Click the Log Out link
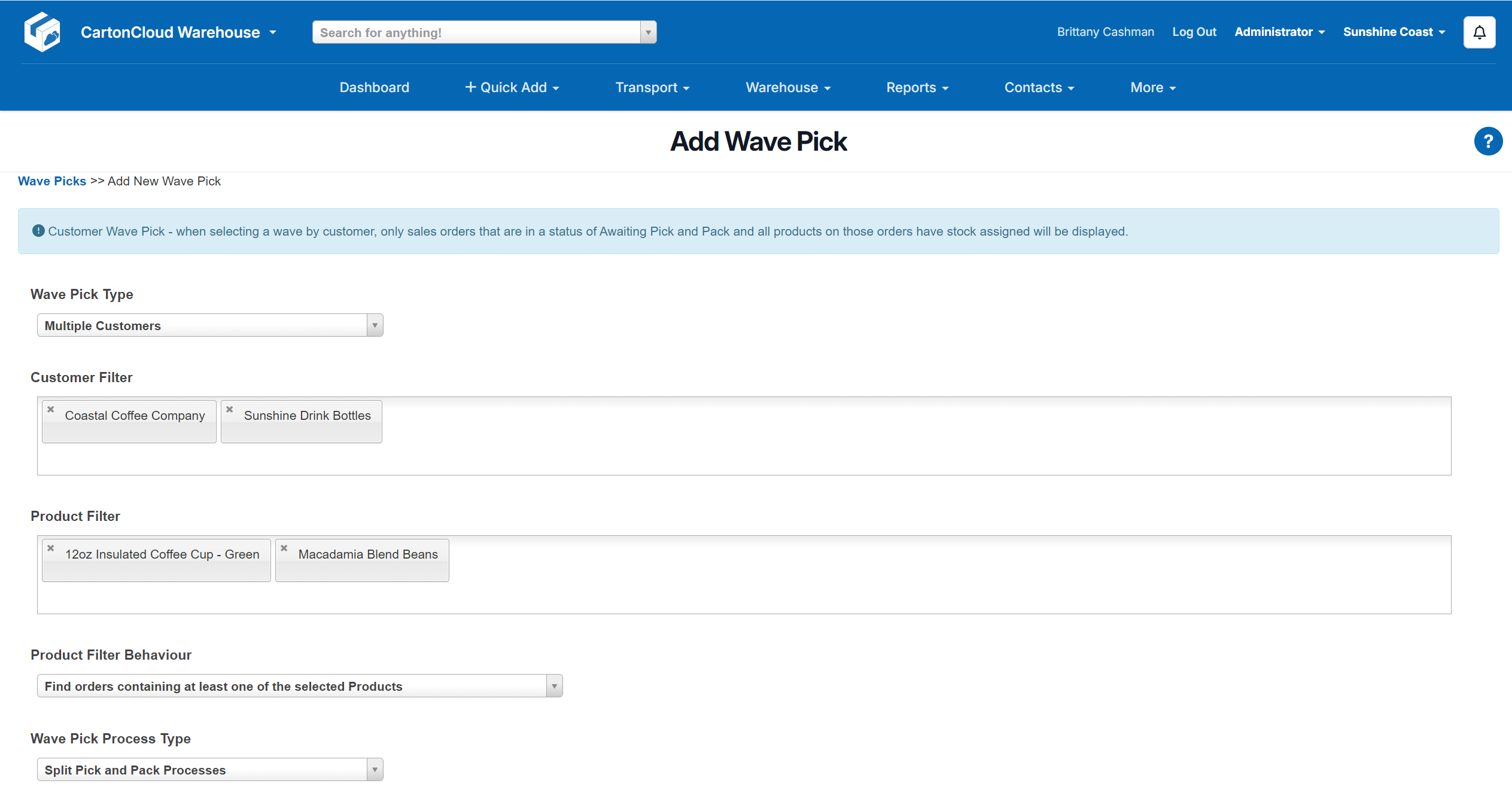This screenshot has width=1512, height=805. tap(1194, 32)
